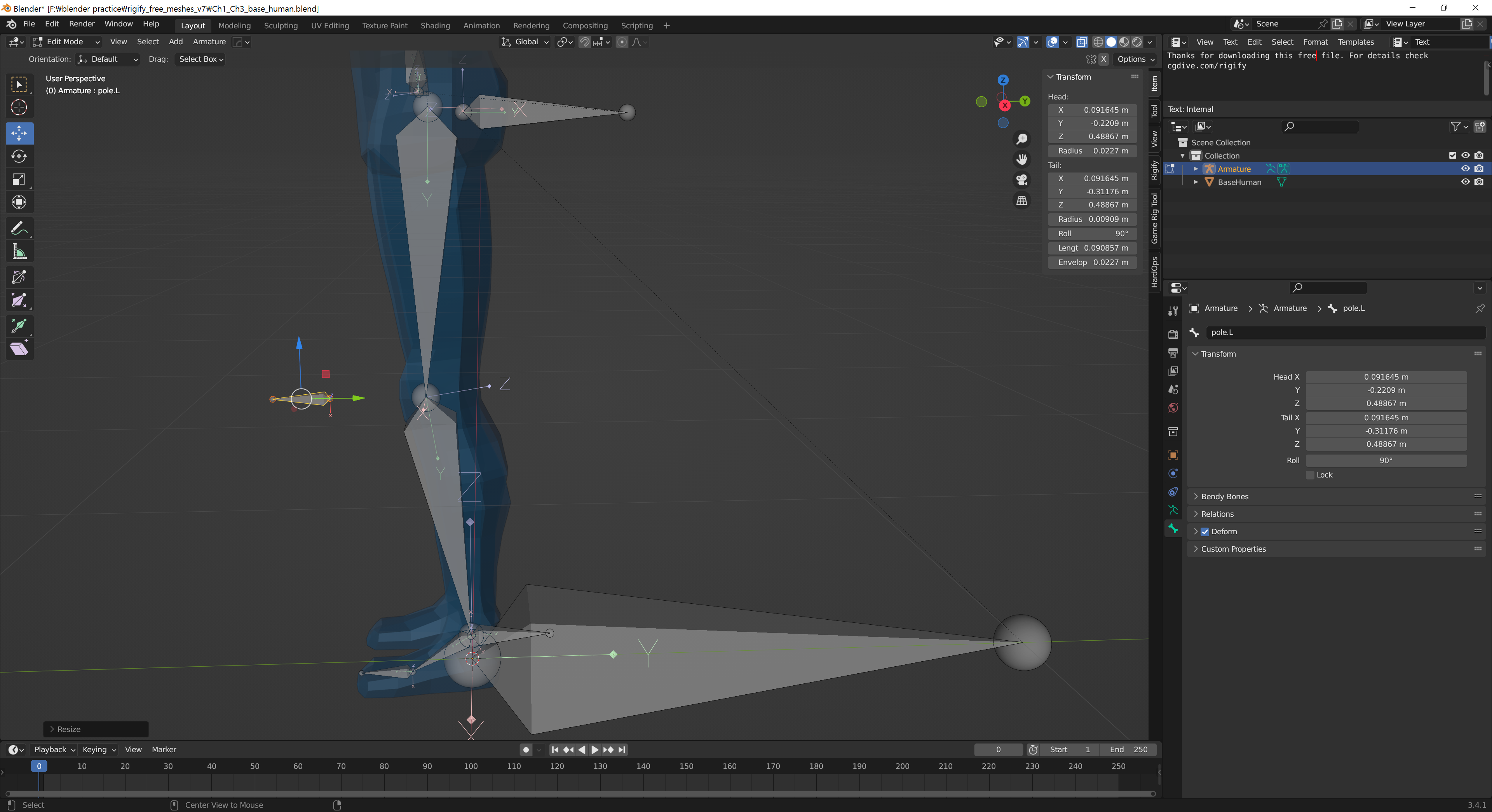Viewport: 1492px width, 812px height.
Task: Toggle camera view icon in viewport
Action: coord(1022,180)
